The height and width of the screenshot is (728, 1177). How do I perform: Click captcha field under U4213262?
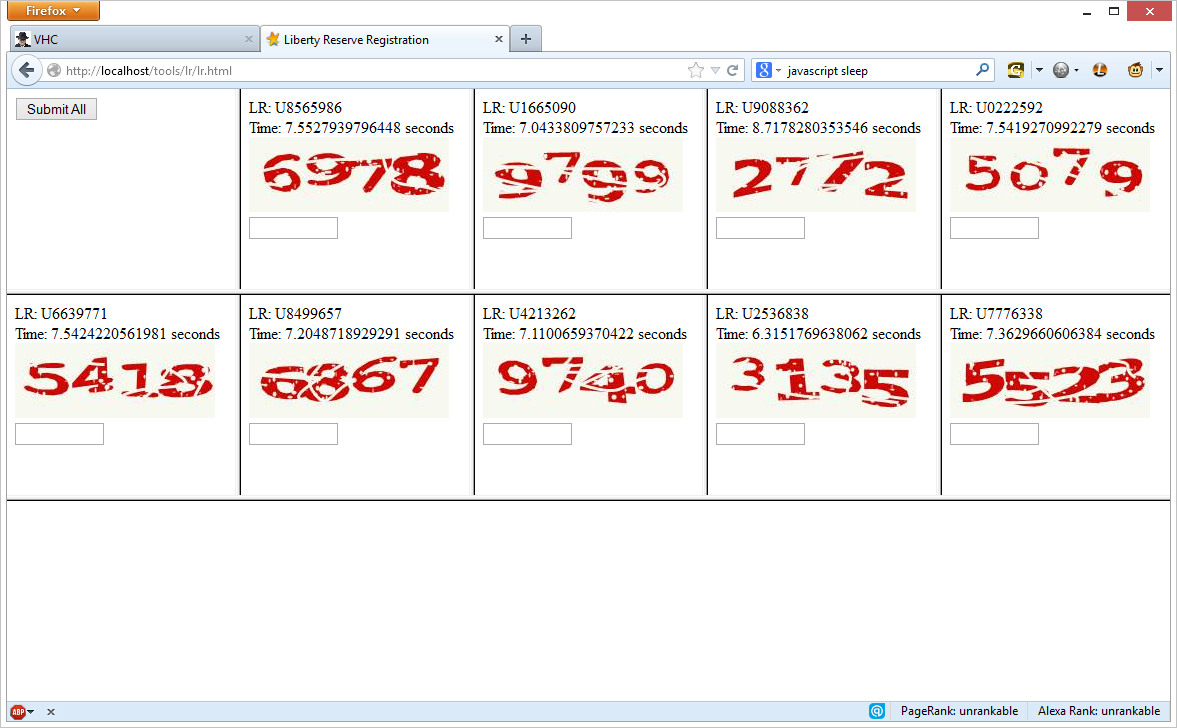527,434
